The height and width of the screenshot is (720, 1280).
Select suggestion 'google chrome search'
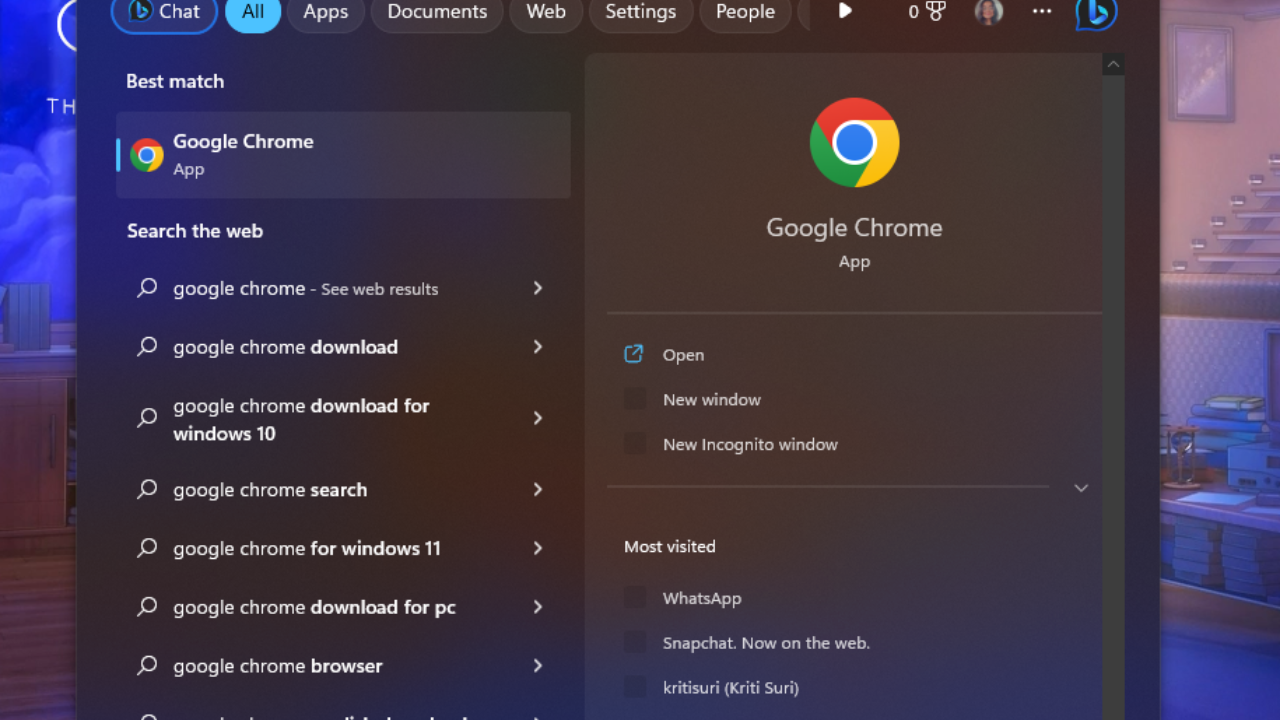pos(343,489)
